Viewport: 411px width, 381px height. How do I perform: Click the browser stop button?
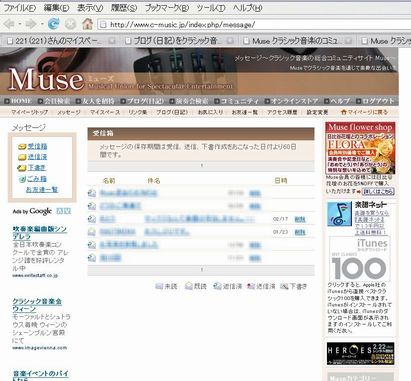point(70,24)
